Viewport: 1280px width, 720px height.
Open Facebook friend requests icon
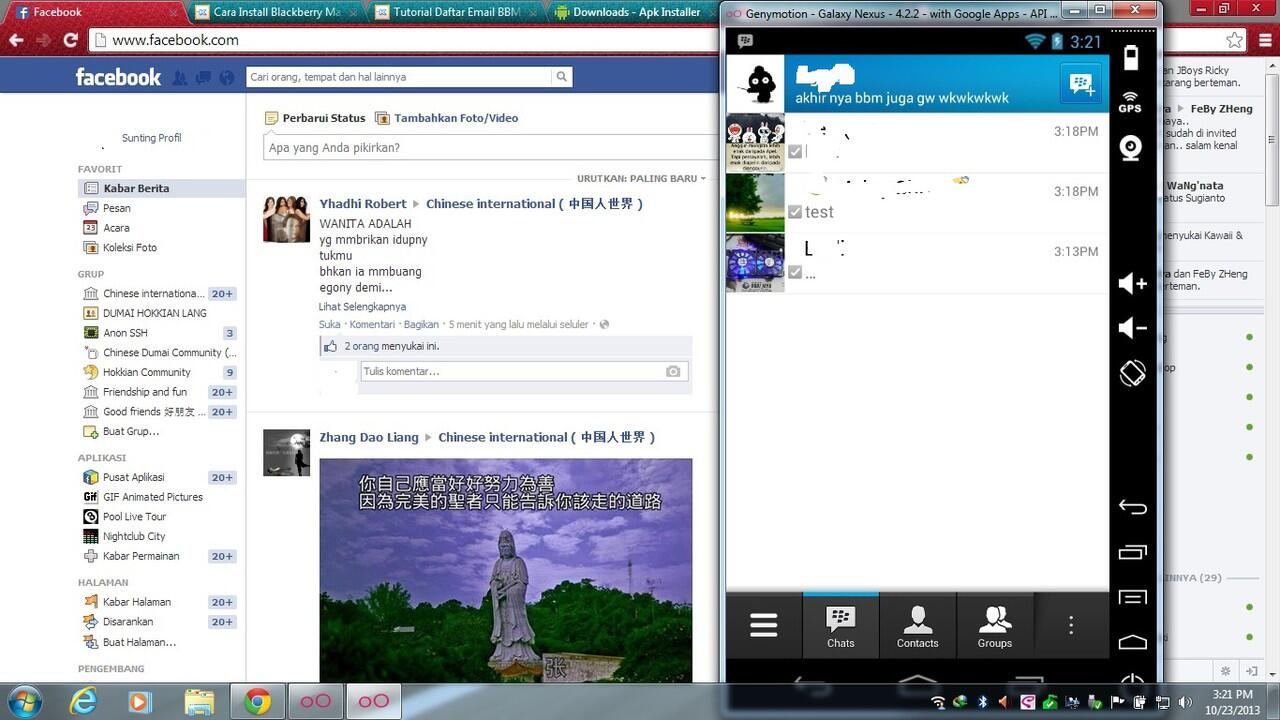[x=180, y=77]
